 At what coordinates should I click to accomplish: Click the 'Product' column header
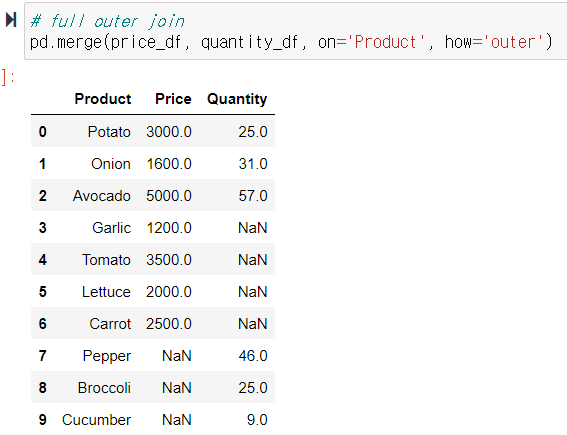tap(103, 99)
